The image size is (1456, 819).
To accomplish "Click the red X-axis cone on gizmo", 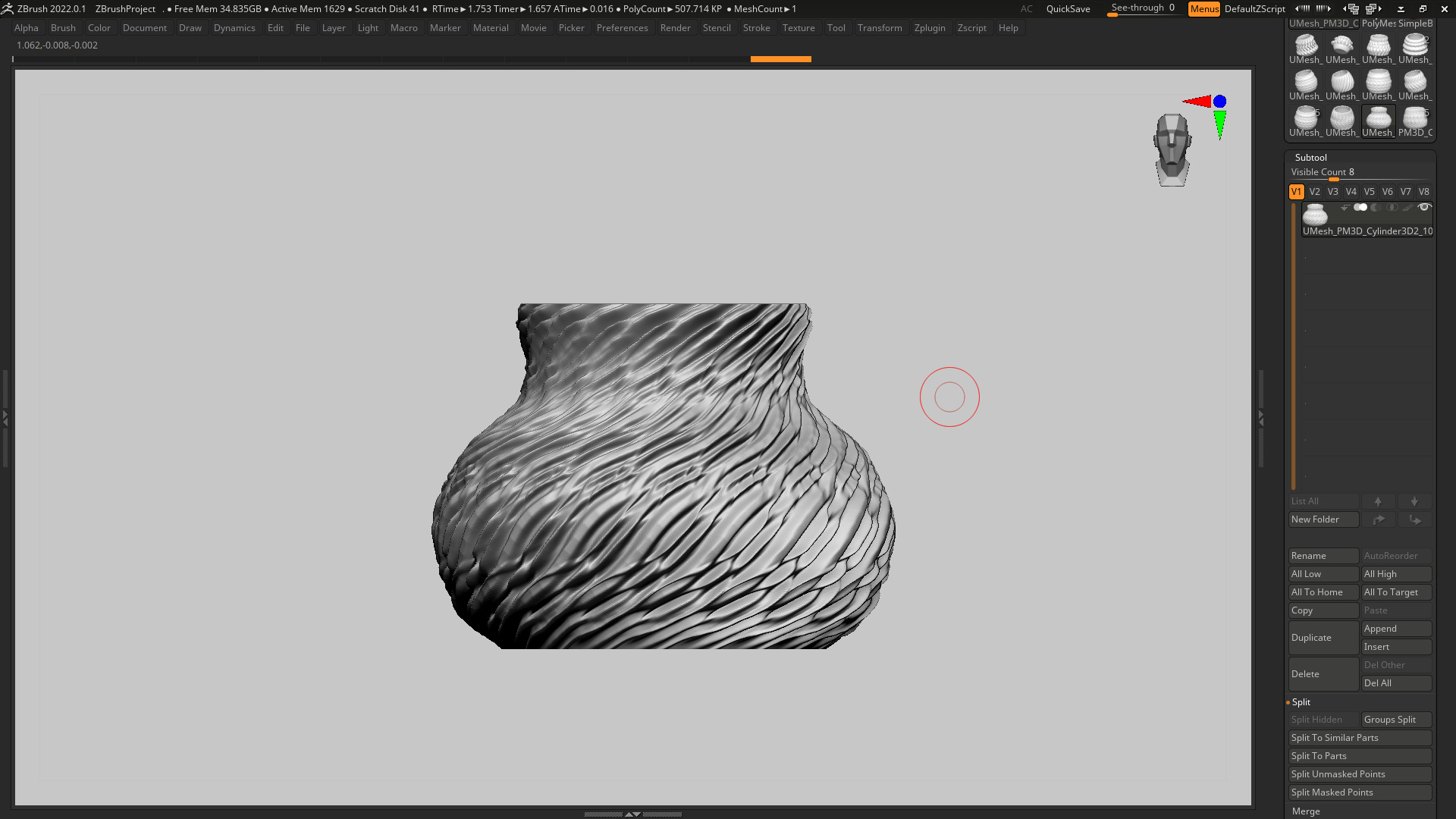I will [1197, 101].
